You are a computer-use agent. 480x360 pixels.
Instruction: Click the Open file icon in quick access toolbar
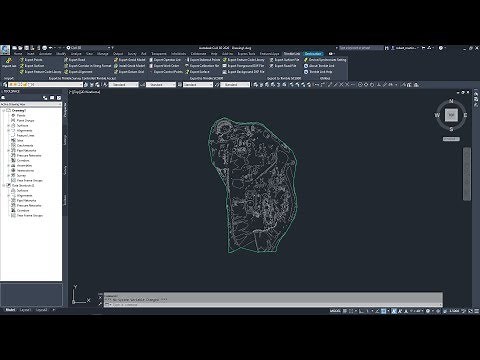(x=20, y=48)
